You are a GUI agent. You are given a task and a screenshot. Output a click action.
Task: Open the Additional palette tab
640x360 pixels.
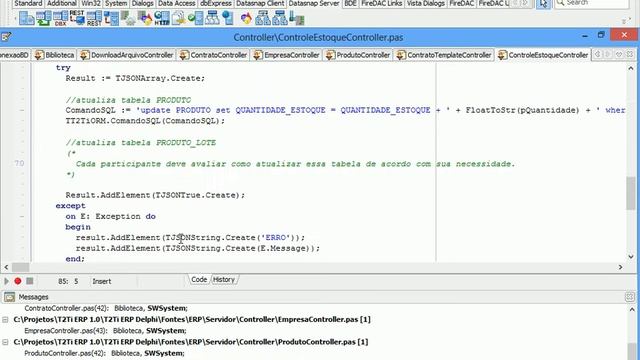pyautogui.click(x=61, y=3)
